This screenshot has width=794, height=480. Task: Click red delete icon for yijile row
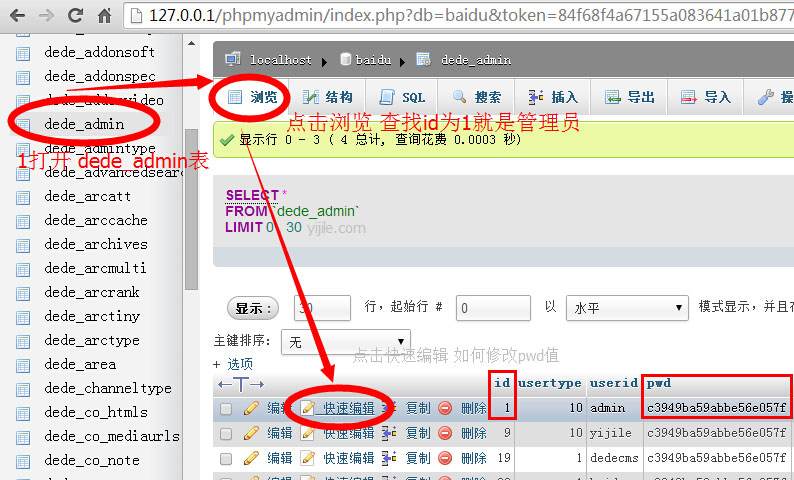pos(445,433)
